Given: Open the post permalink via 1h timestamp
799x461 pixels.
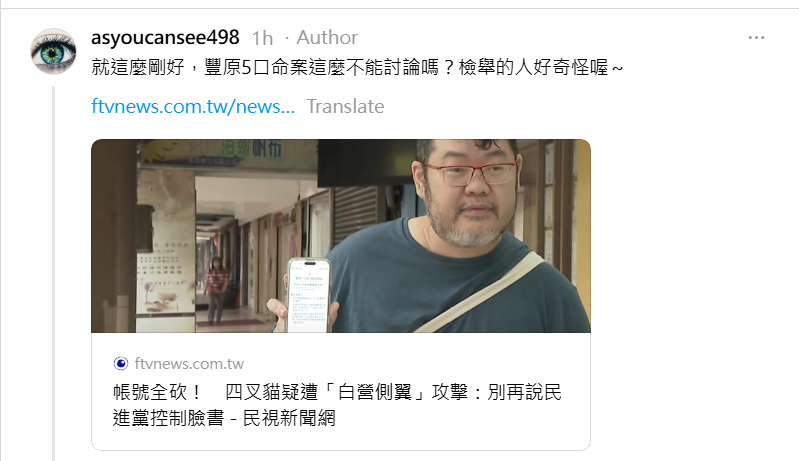Looking at the screenshot, I should [x=262, y=38].
